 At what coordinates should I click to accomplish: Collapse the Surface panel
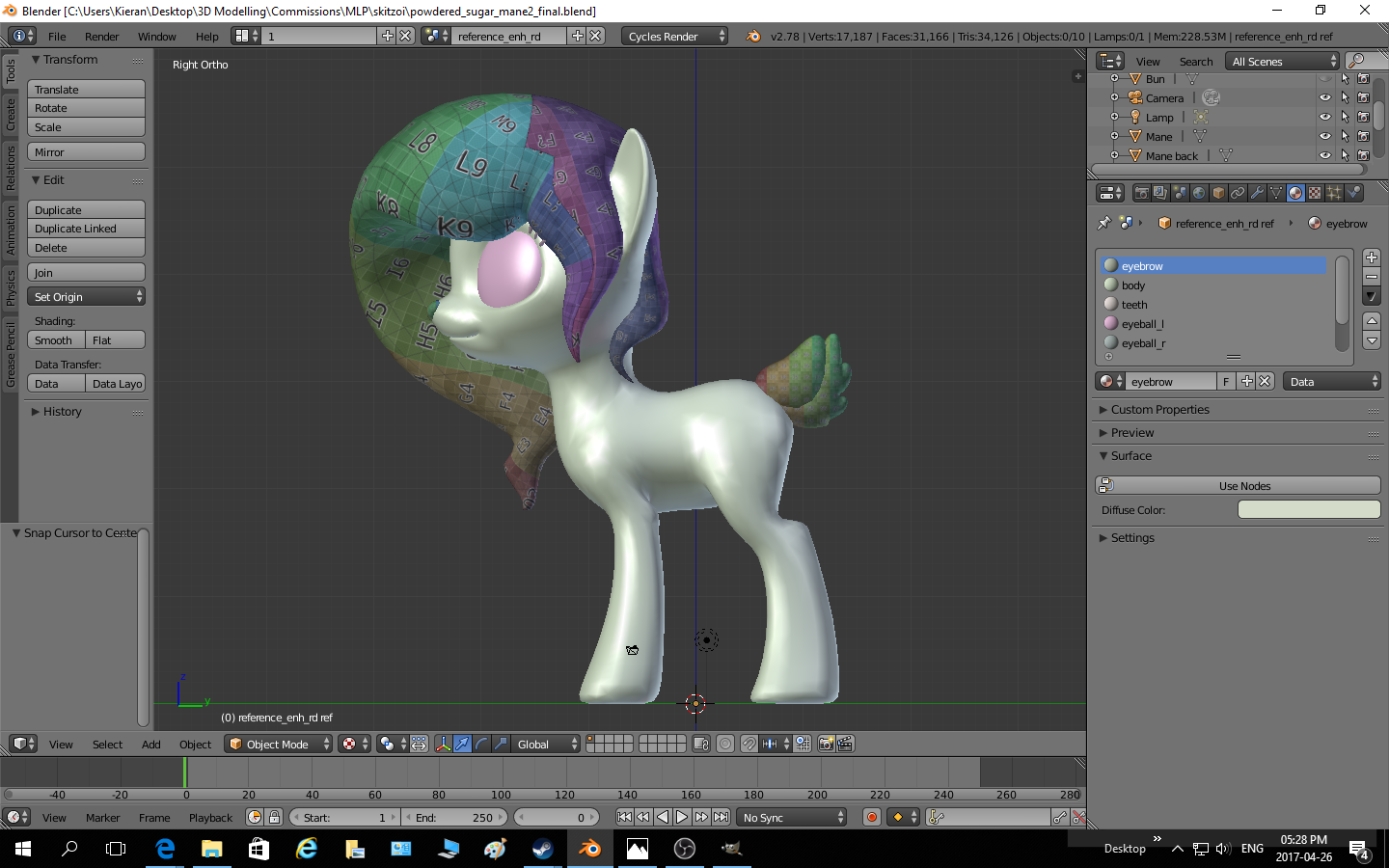(x=1131, y=455)
